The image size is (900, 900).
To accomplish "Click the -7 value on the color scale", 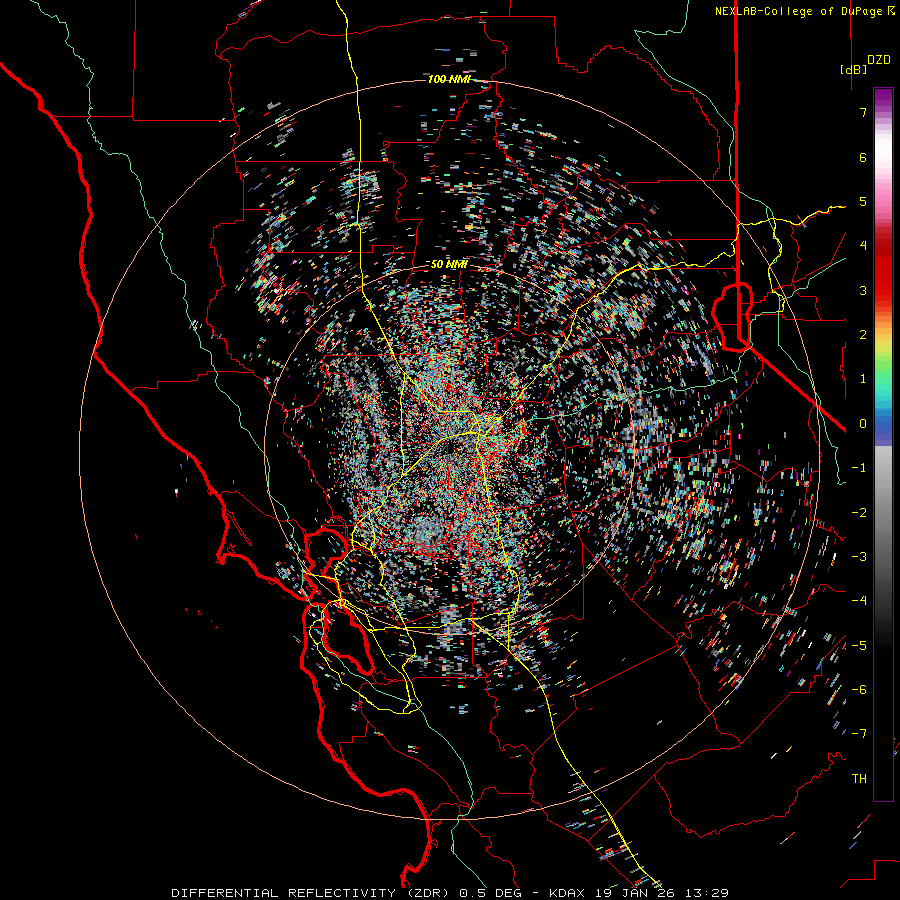I will 859,734.
